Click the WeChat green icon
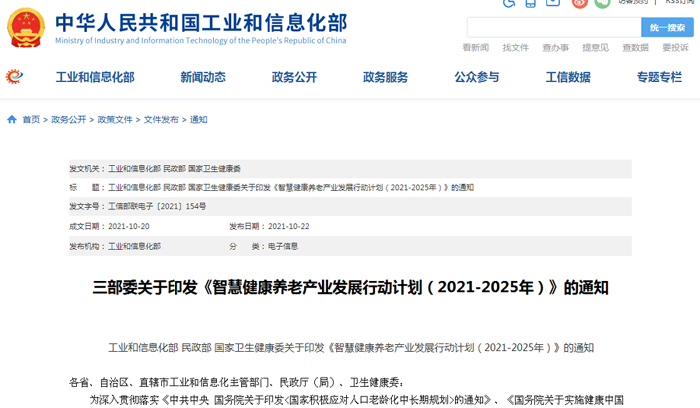700x408 pixels. pyautogui.click(x=602, y=3)
